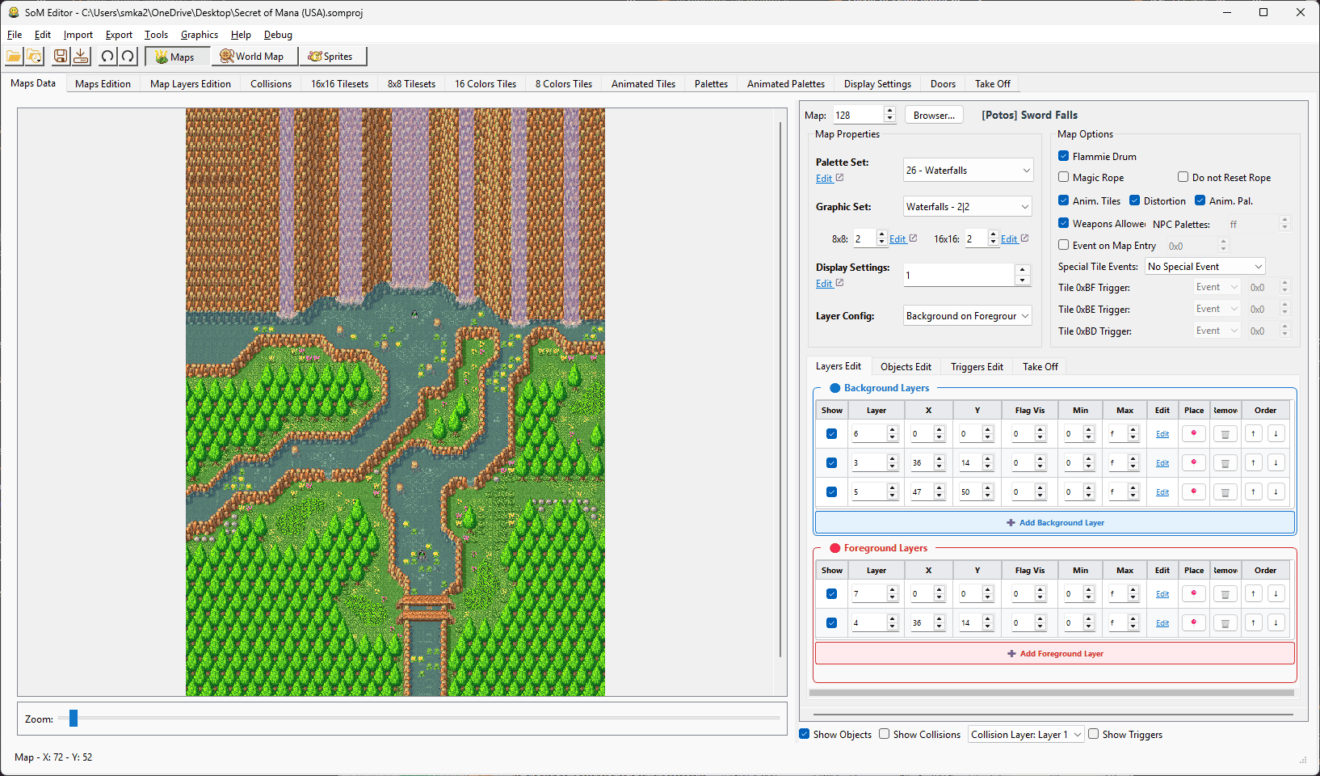Screen dimensions: 1320x776
Task: Open the Graphics menu
Action: click(x=199, y=34)
